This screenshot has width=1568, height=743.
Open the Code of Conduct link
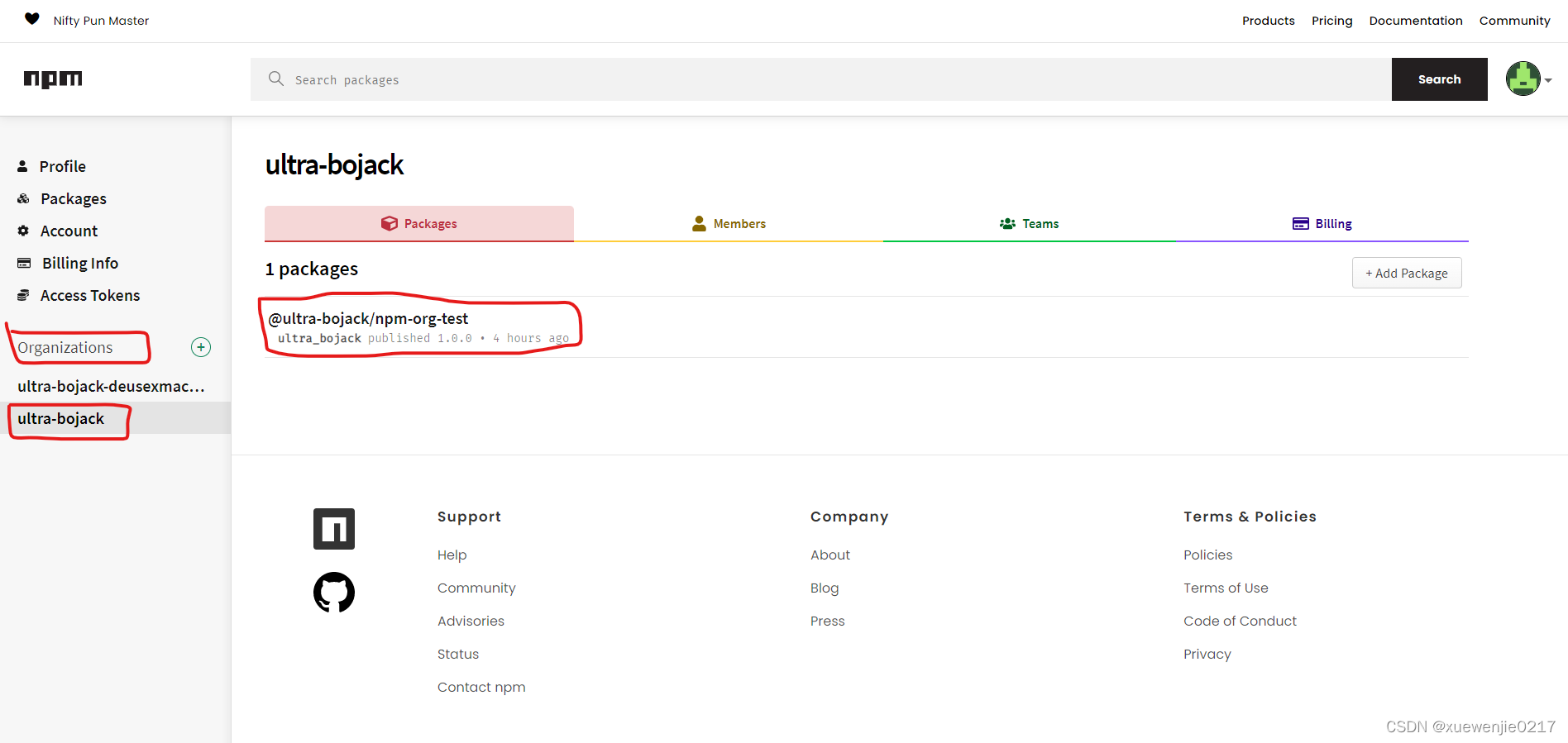[x=1239, y=621]
